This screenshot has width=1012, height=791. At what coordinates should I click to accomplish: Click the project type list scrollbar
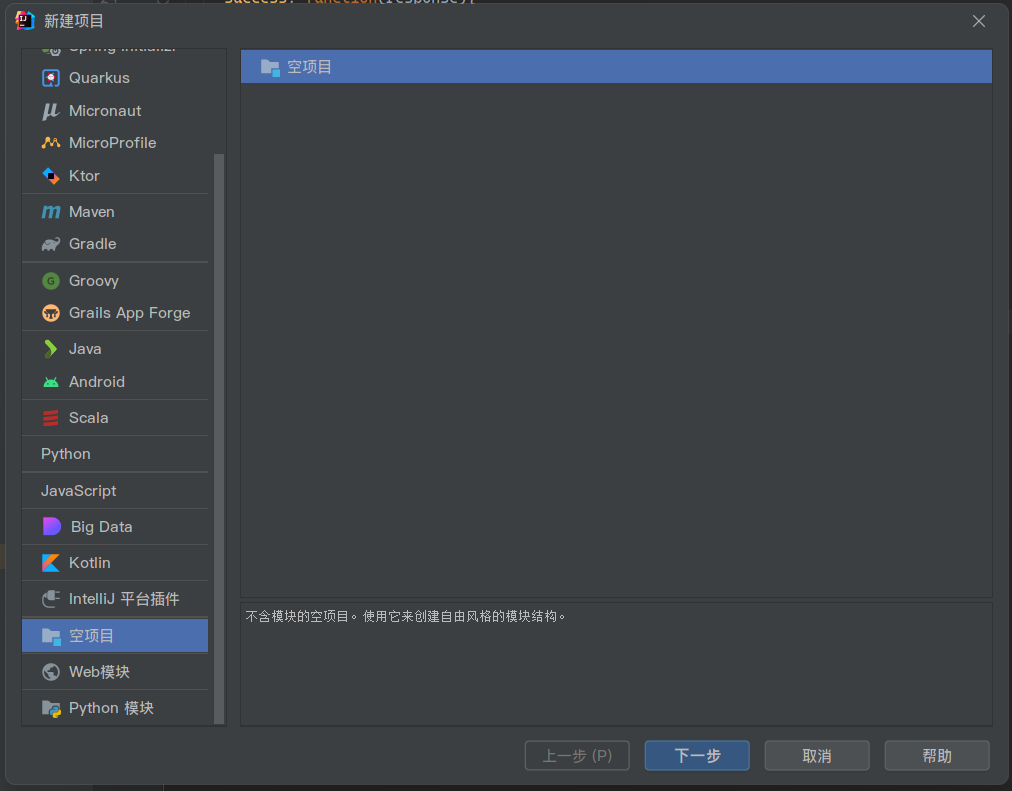click(219, 400)
